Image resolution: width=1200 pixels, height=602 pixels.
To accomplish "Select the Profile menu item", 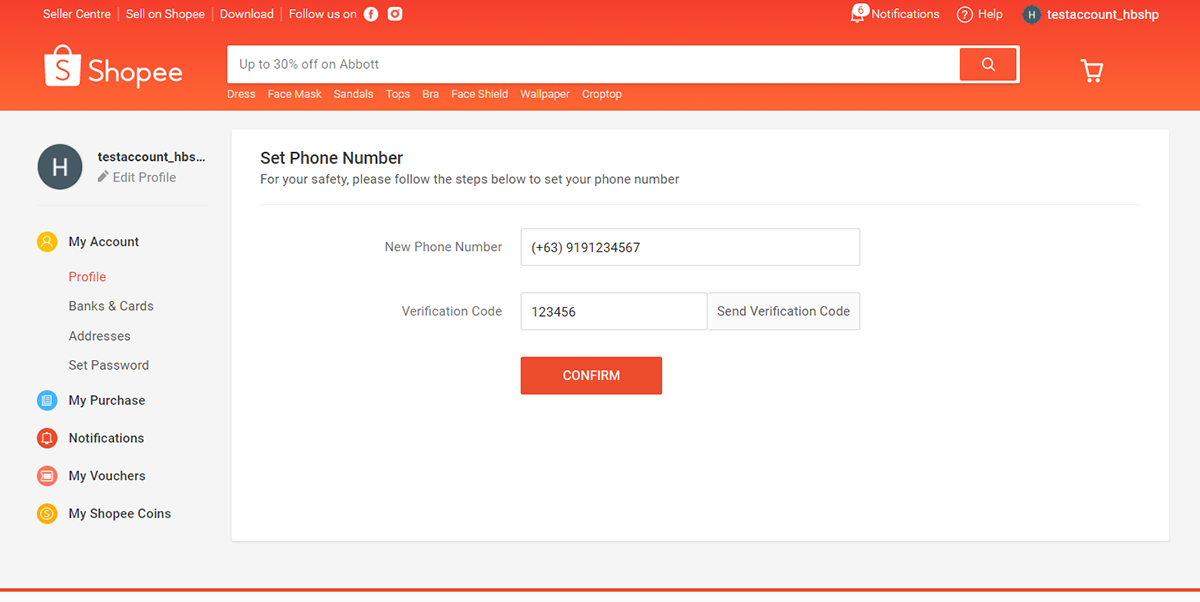I will pyautogui.click(x=87, y=276).
